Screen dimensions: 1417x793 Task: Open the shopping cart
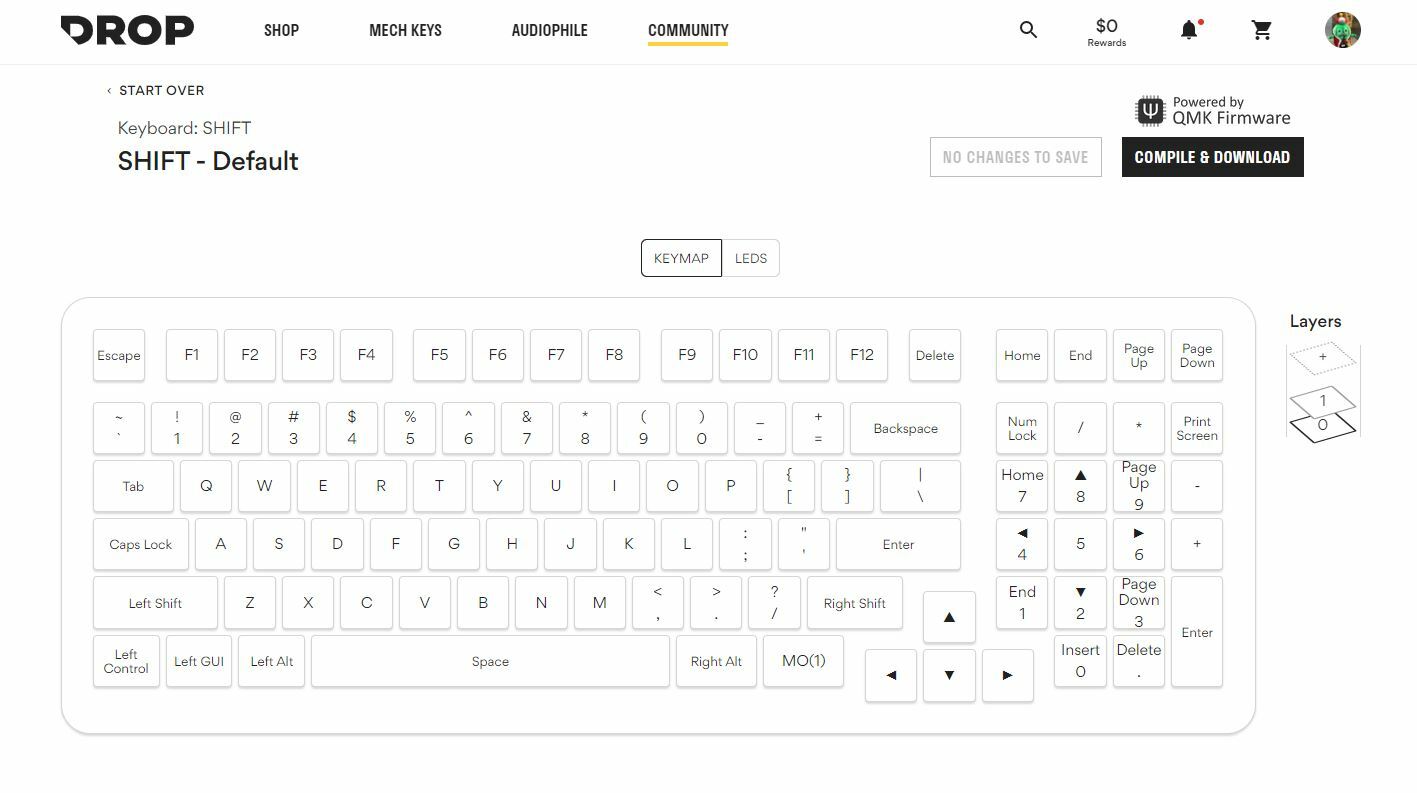coord(1262,30)
